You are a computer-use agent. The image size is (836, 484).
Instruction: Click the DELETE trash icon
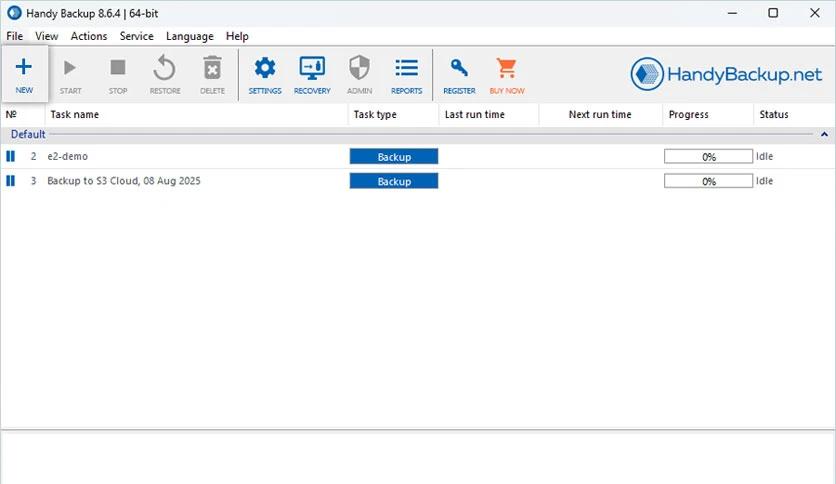pos(212,68)
